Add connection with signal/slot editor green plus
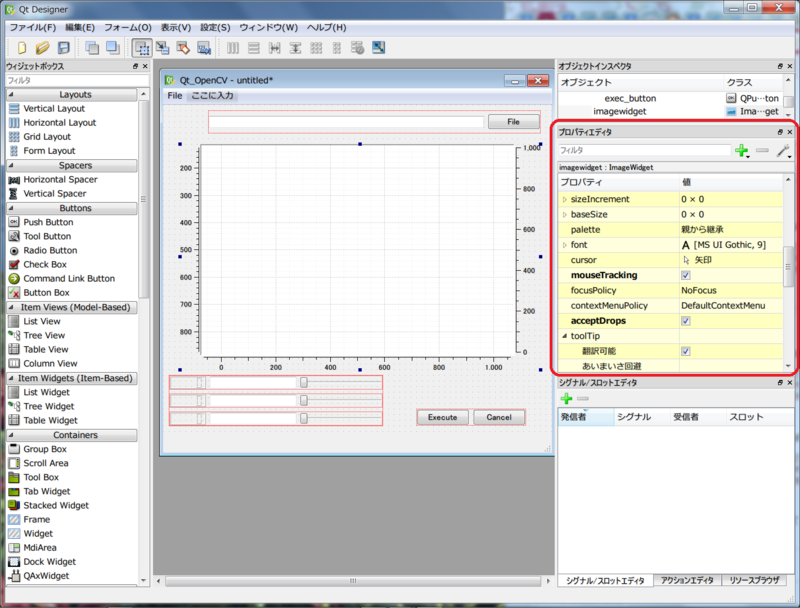800x608 pixels. coord(566,398)
